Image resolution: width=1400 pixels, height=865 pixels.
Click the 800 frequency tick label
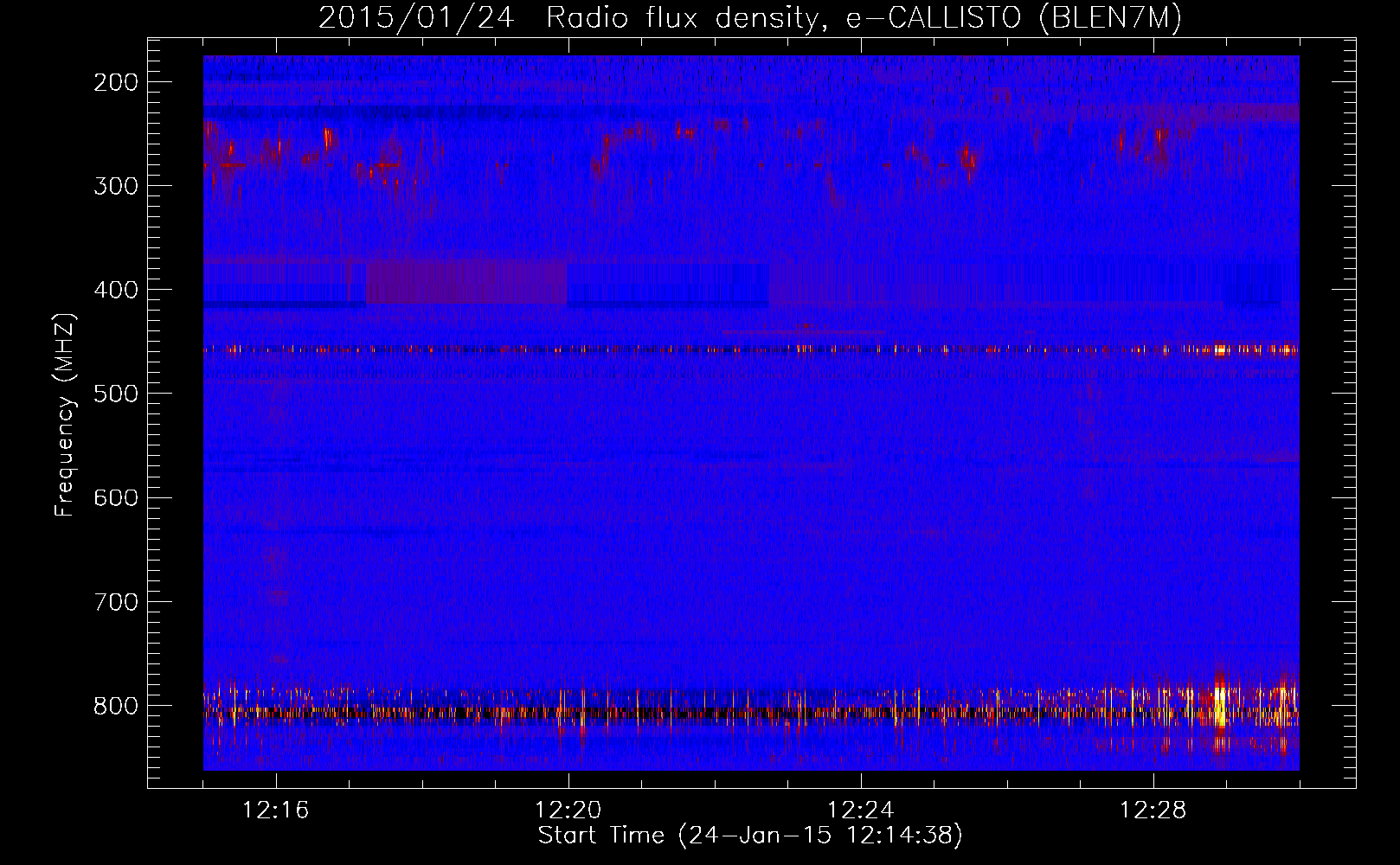(x=116, y=705)
